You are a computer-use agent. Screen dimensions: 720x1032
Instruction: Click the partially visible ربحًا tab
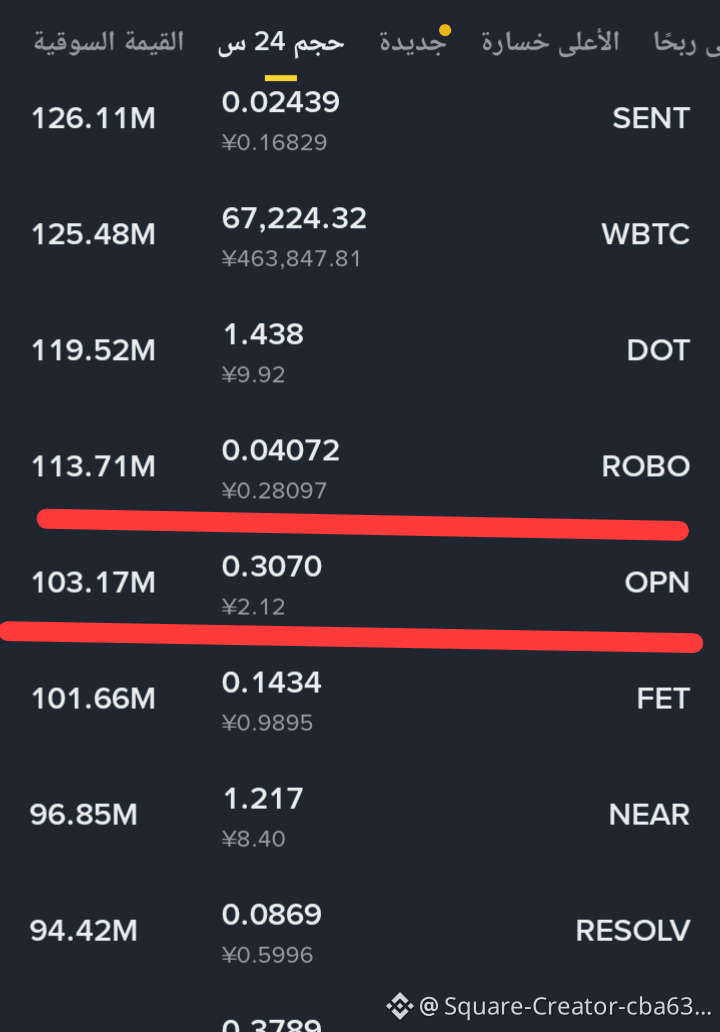686,43
